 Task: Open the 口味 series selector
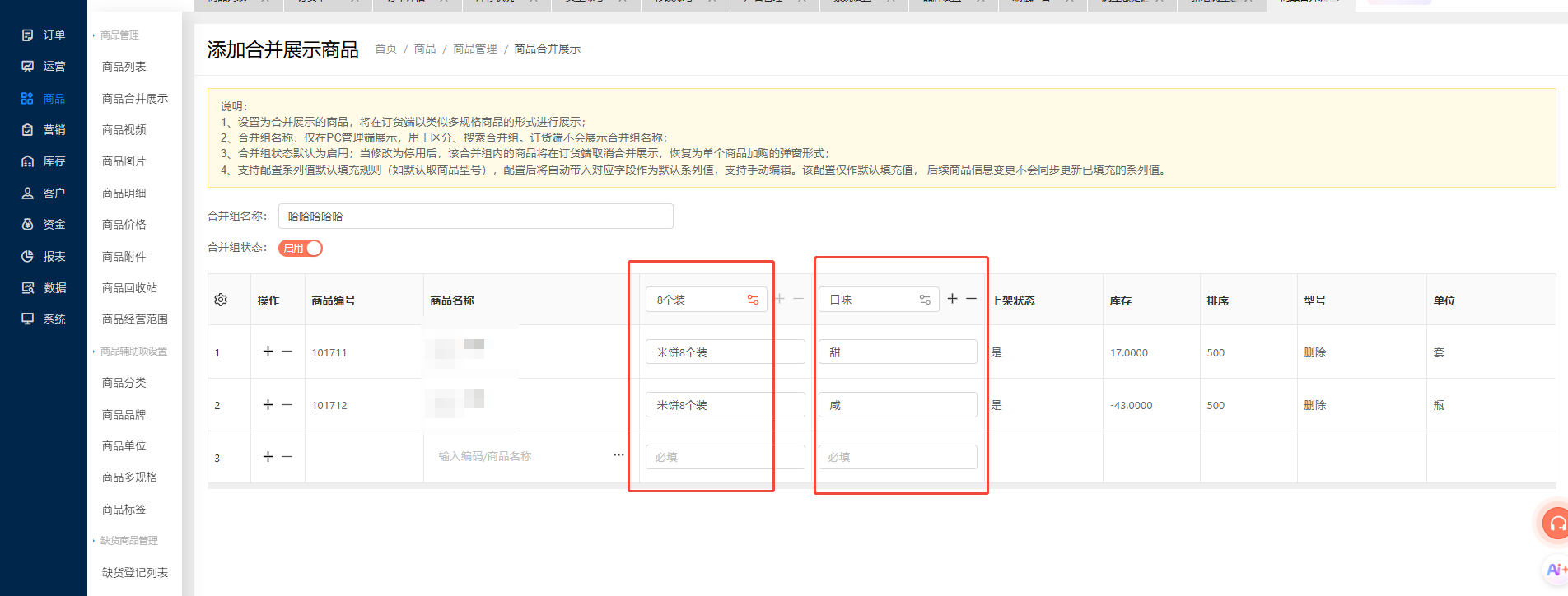[879, 300]
